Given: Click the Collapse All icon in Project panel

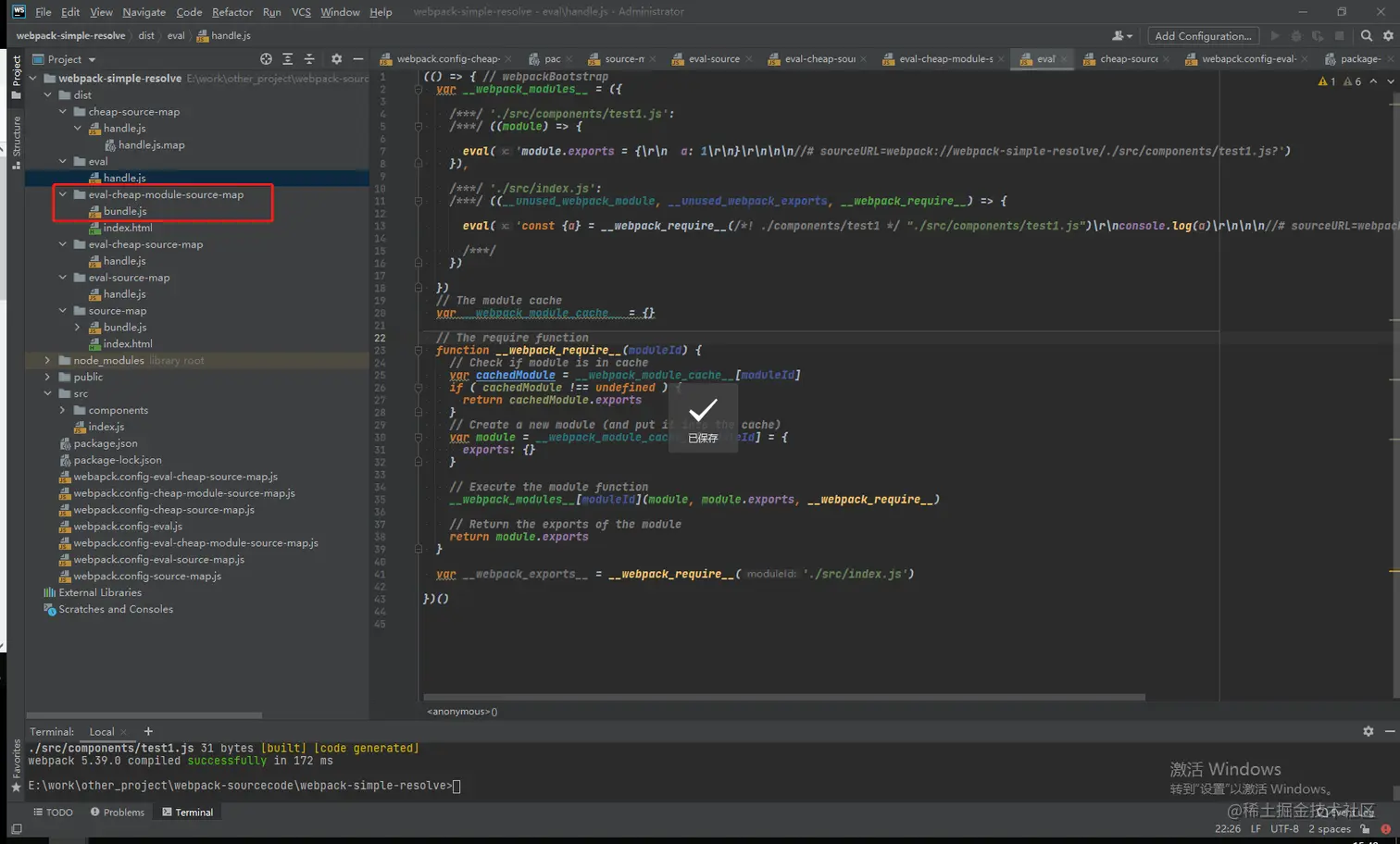Looking at the screenshot, I should click(x=309, y=59).
